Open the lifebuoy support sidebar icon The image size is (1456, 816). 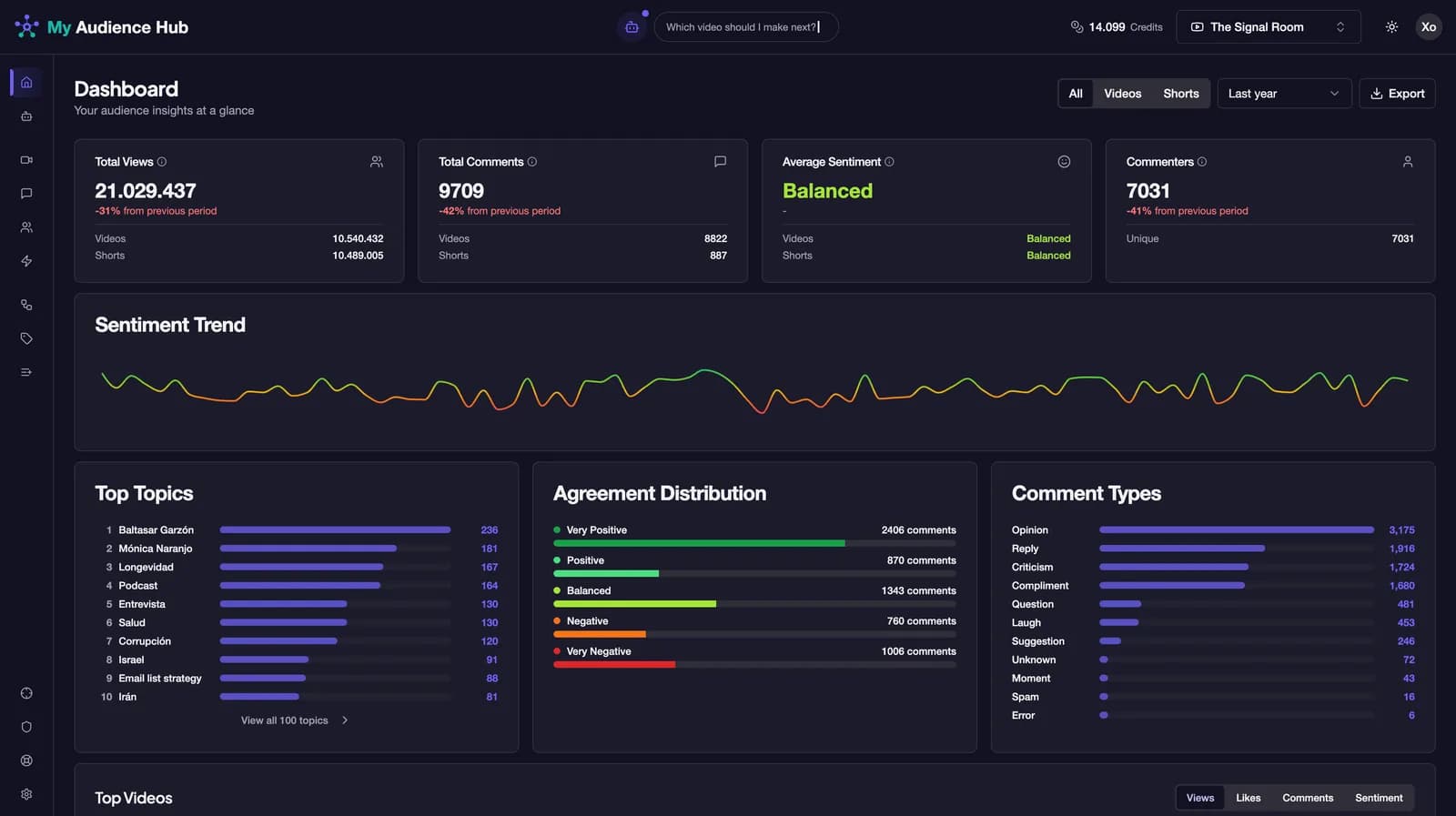(26, 761)
